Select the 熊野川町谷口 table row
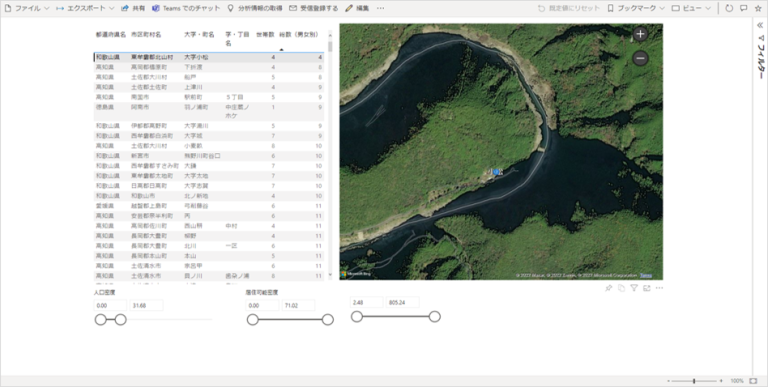This screenshot has width=768, height=387. [x=209, y=156]
